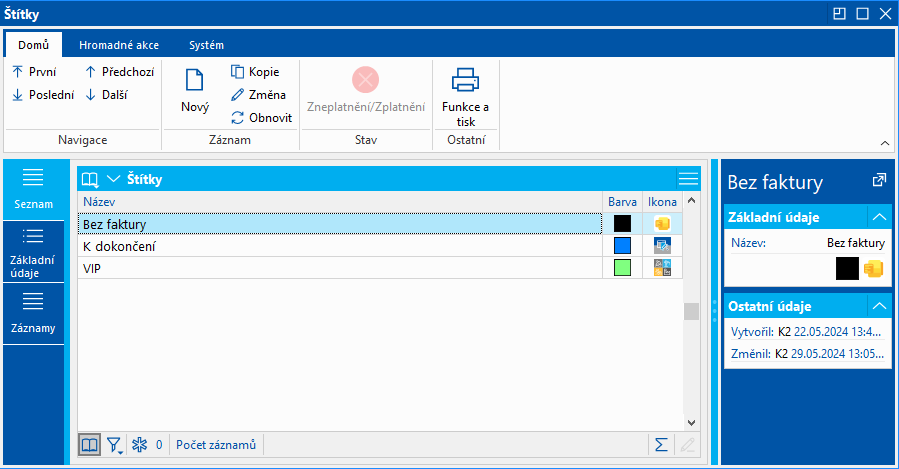Click the Barva column header
Screen dimensions: 899x469
coord(623,202)
